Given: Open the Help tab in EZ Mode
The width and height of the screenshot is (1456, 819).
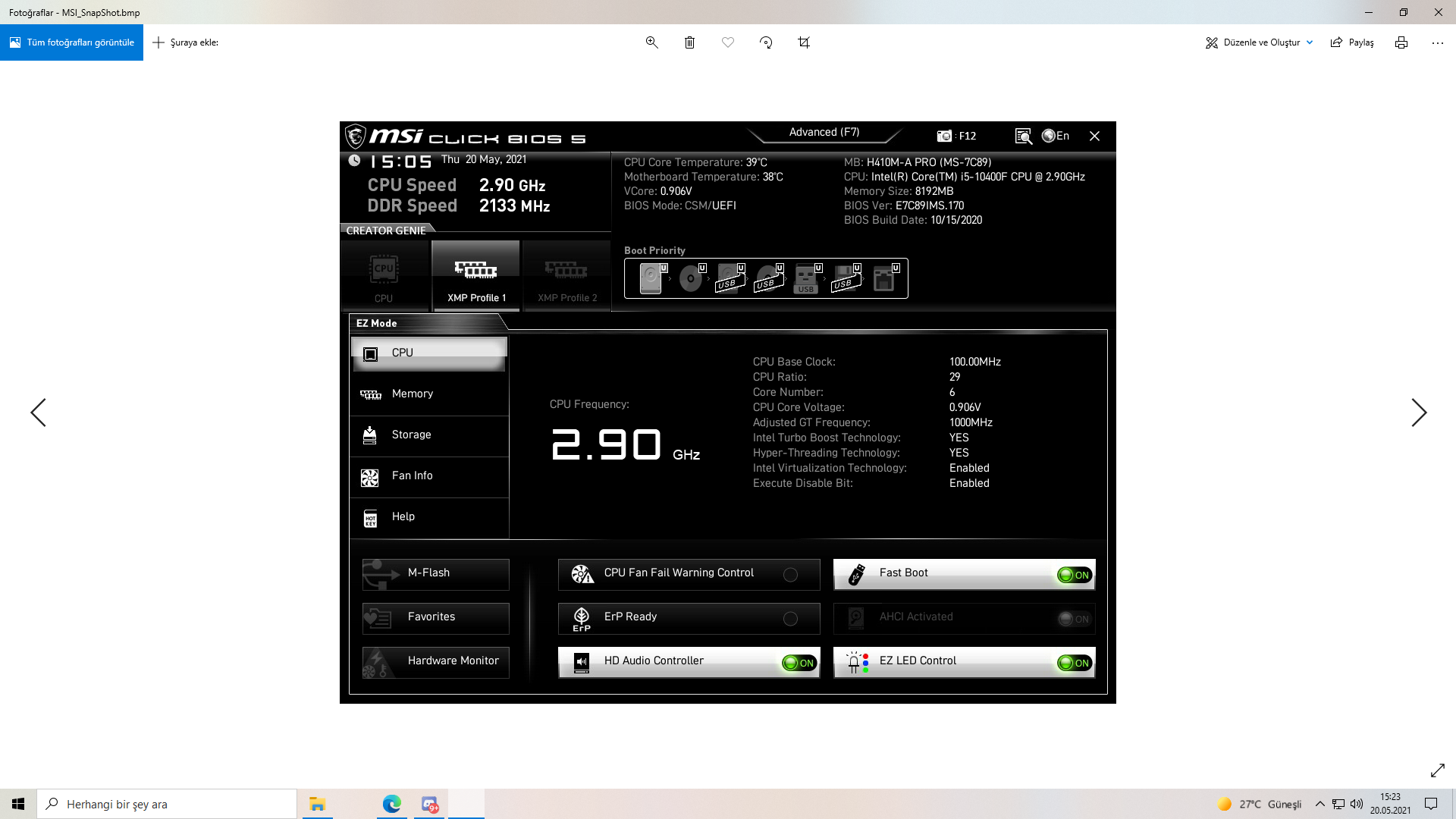Looking at the screenshot, I should tap(429, 517).
